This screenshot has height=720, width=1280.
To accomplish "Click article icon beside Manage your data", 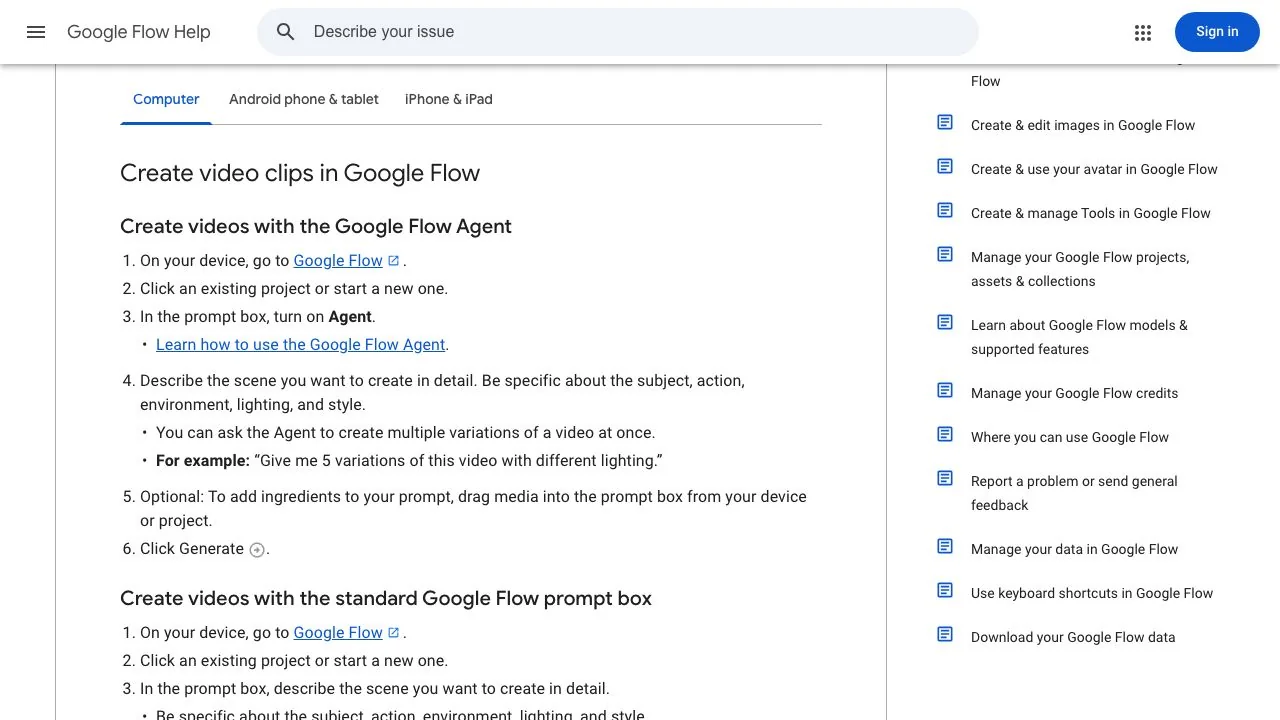I will (945, 546).
